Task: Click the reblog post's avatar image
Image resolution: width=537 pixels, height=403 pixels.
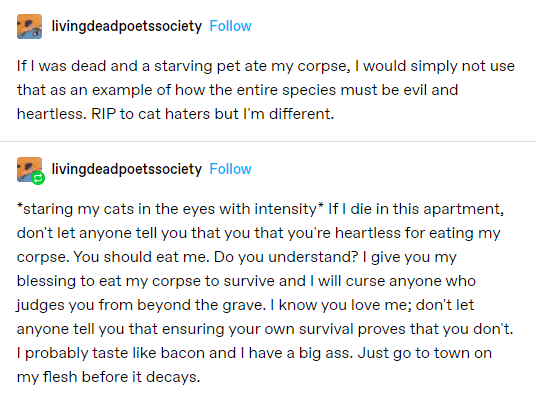Action: (29, 169)
